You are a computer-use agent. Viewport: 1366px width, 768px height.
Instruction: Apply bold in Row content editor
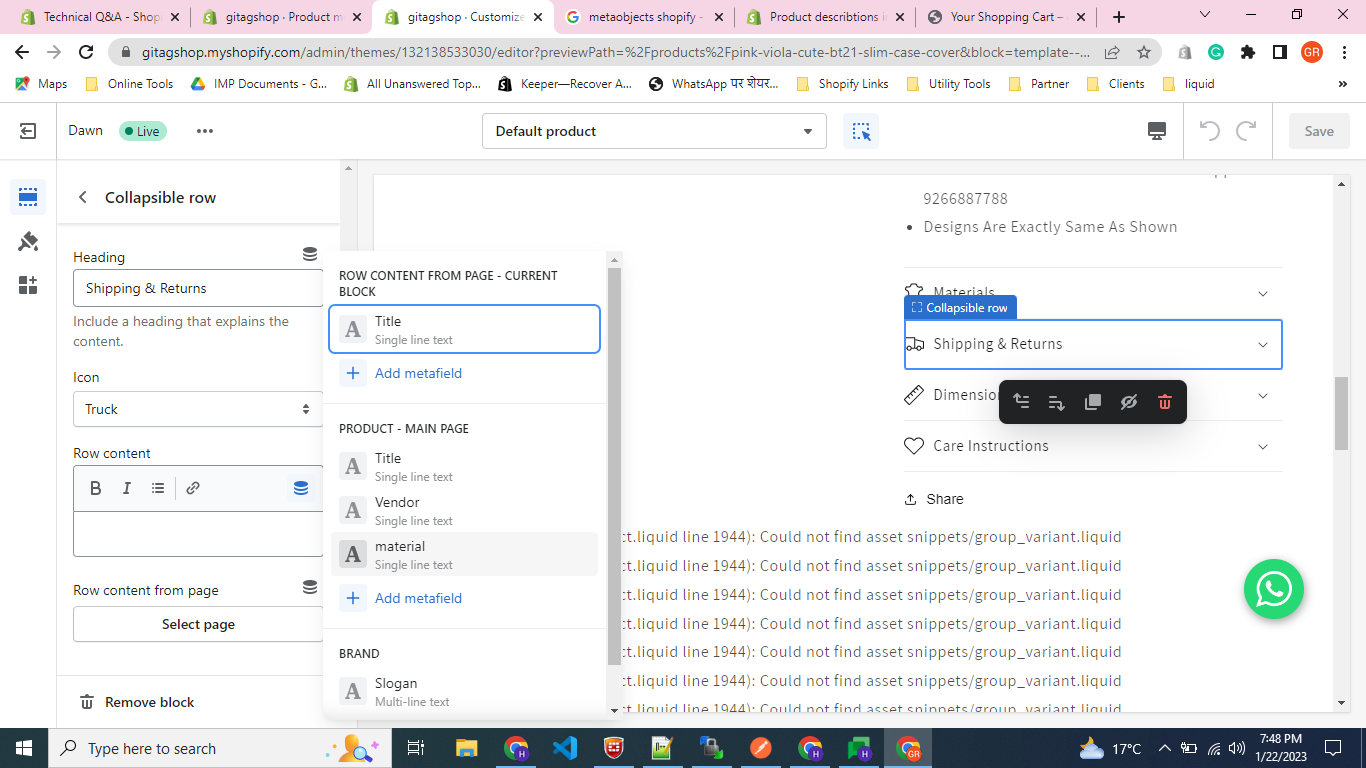click(96, 488)
